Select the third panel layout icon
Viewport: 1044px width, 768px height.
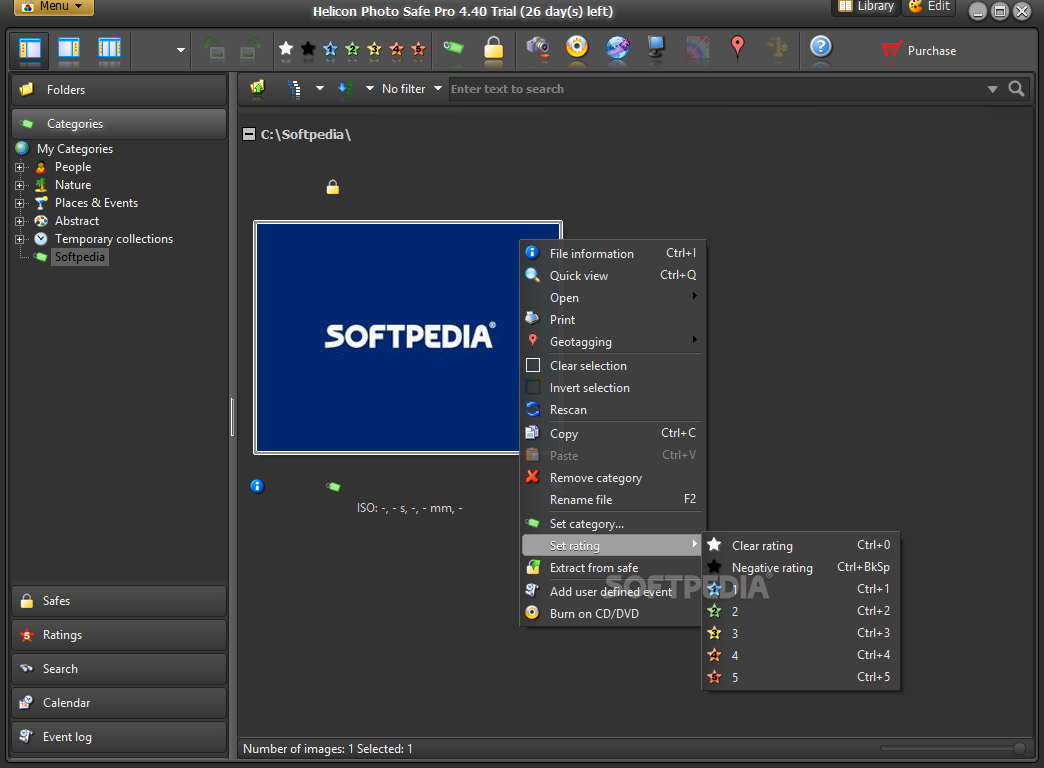[109, 49]
